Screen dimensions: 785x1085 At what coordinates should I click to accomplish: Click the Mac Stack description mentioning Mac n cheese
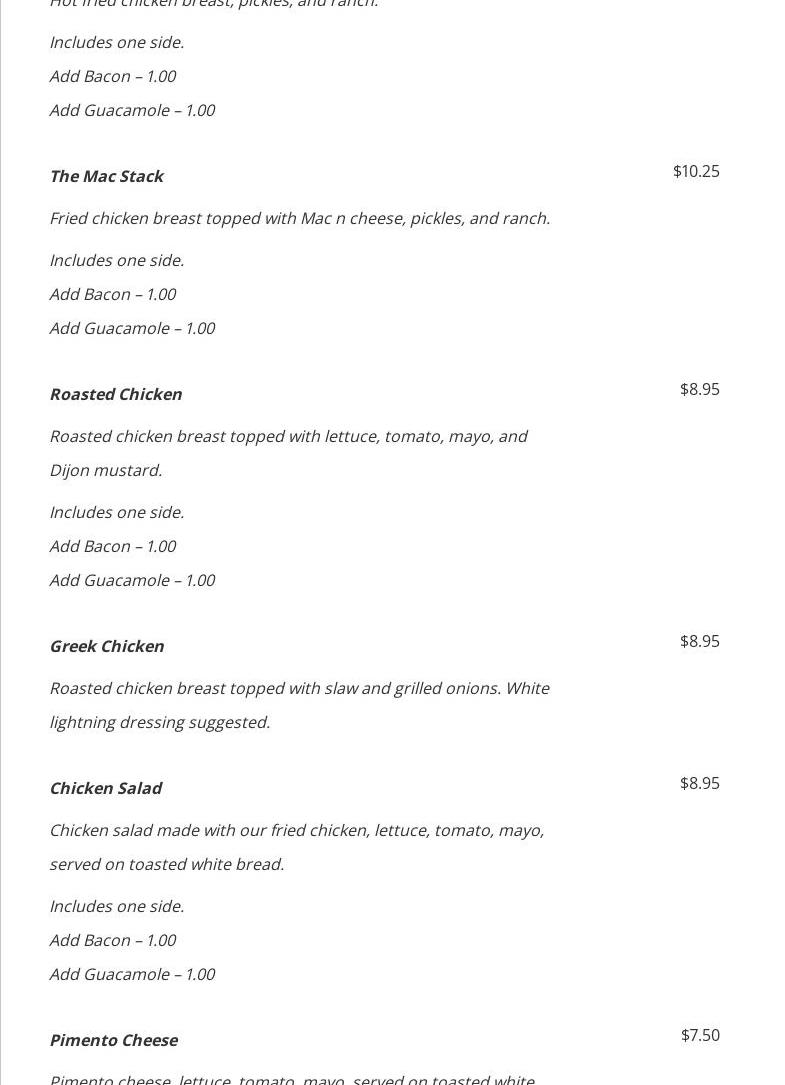coord(299,218)
